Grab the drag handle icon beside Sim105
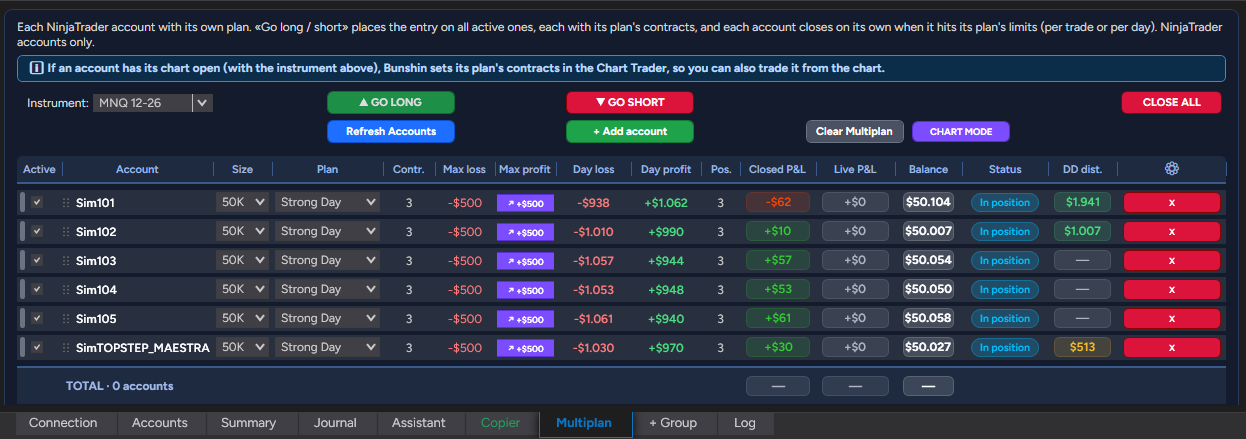This screenshot has height=439, width=1246. point(67,318)
